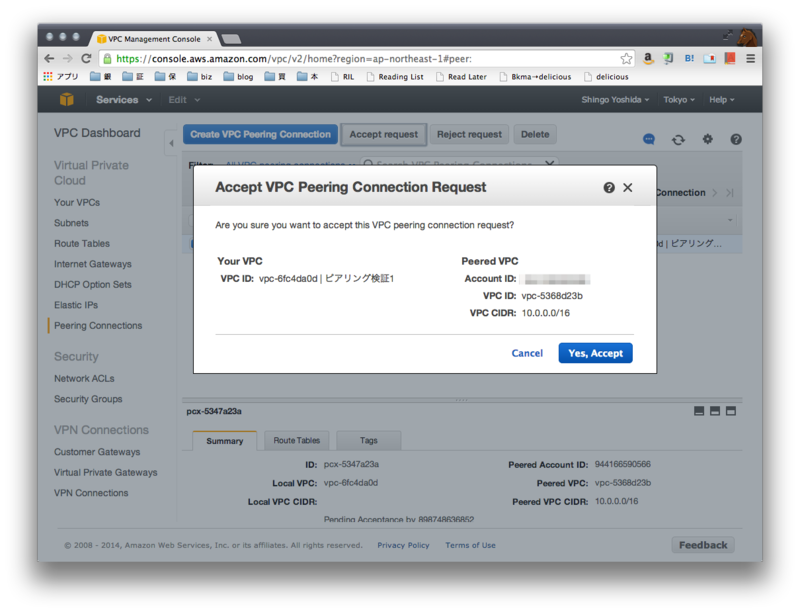
Task: Open Elastic IPs in sidebar
Action: click(76, 305)
